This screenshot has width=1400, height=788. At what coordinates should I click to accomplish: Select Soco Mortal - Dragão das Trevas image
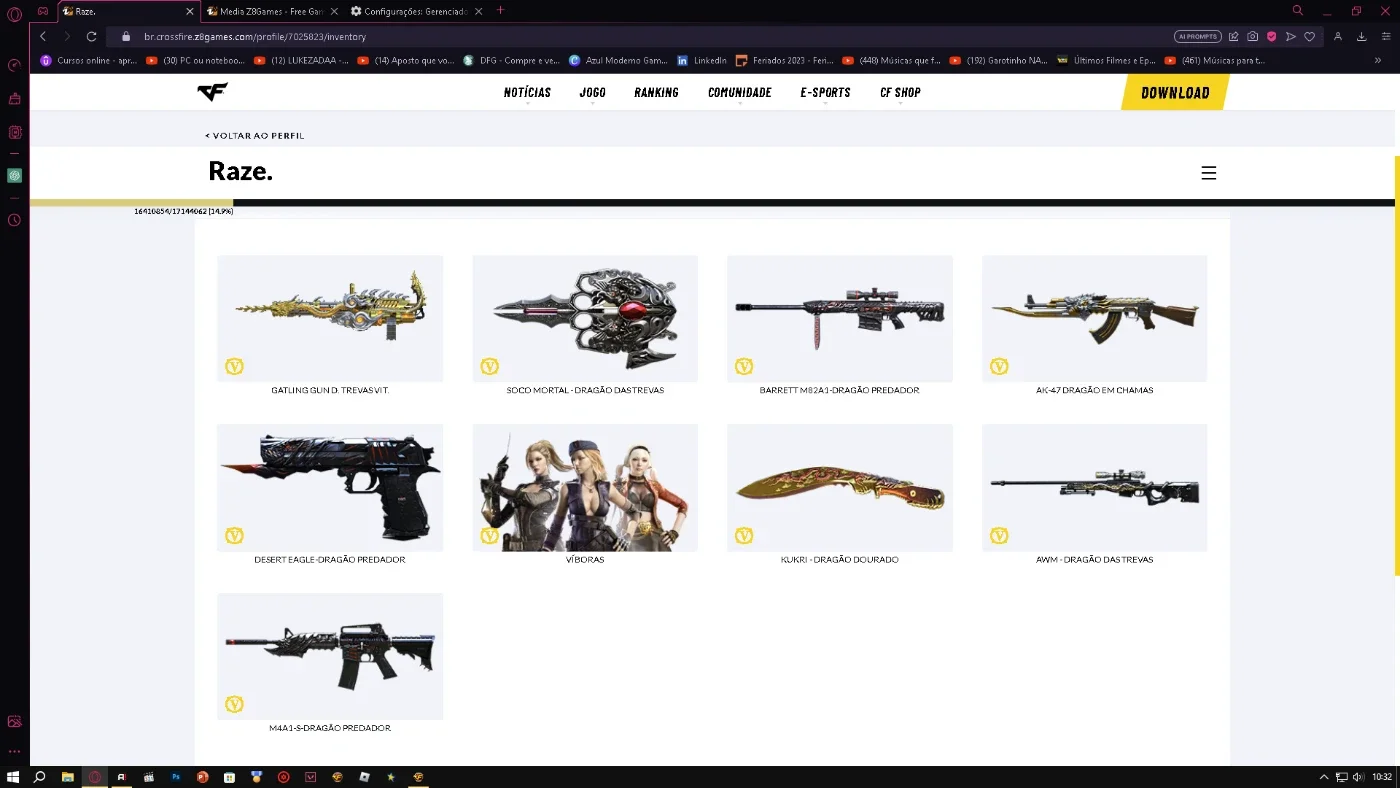(x=585, y=318)
